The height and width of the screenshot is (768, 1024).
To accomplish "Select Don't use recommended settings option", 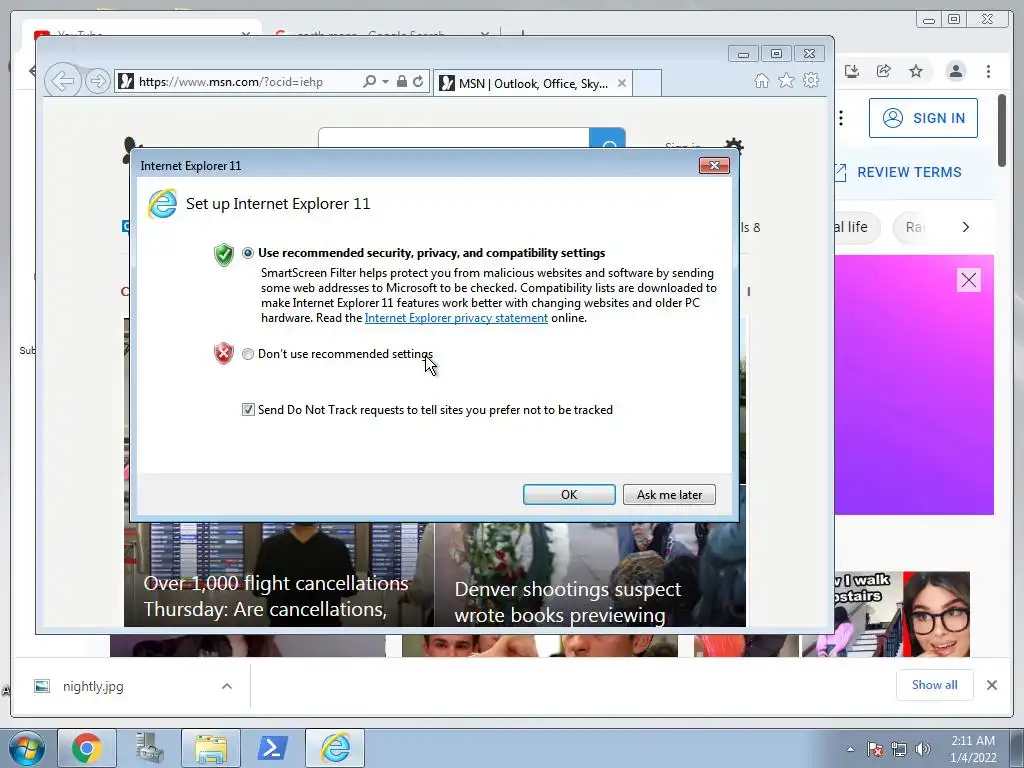I will click(x=248, y=354).
